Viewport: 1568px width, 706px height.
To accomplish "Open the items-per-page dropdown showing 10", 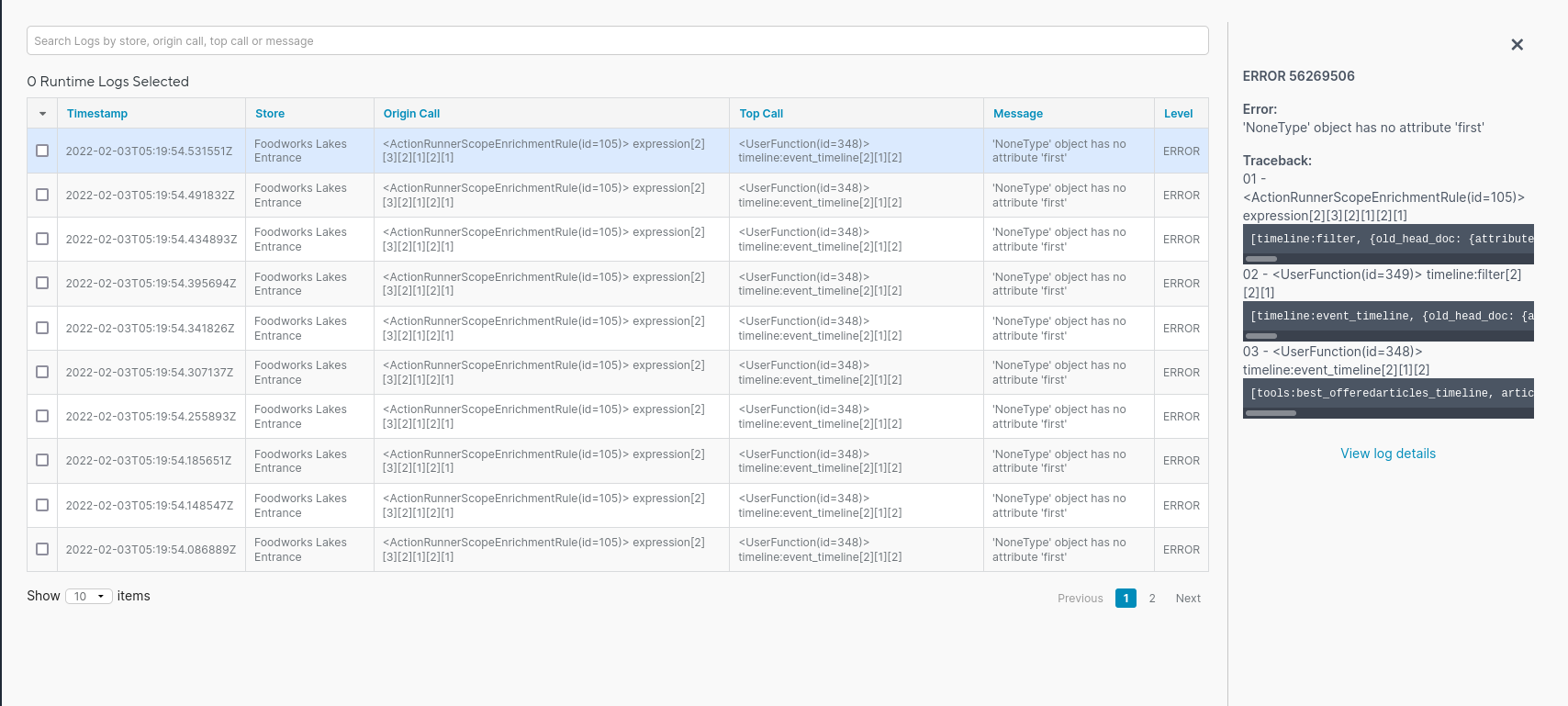I will pos(89,597).
